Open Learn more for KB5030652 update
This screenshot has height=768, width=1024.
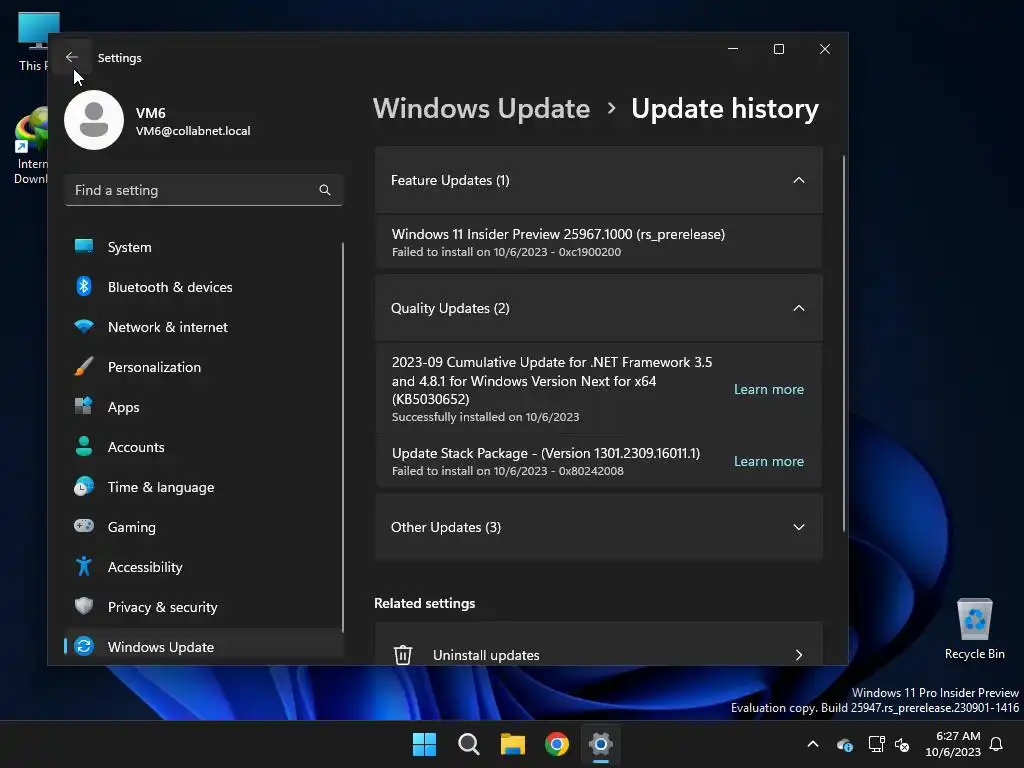(x=769, y=389)
